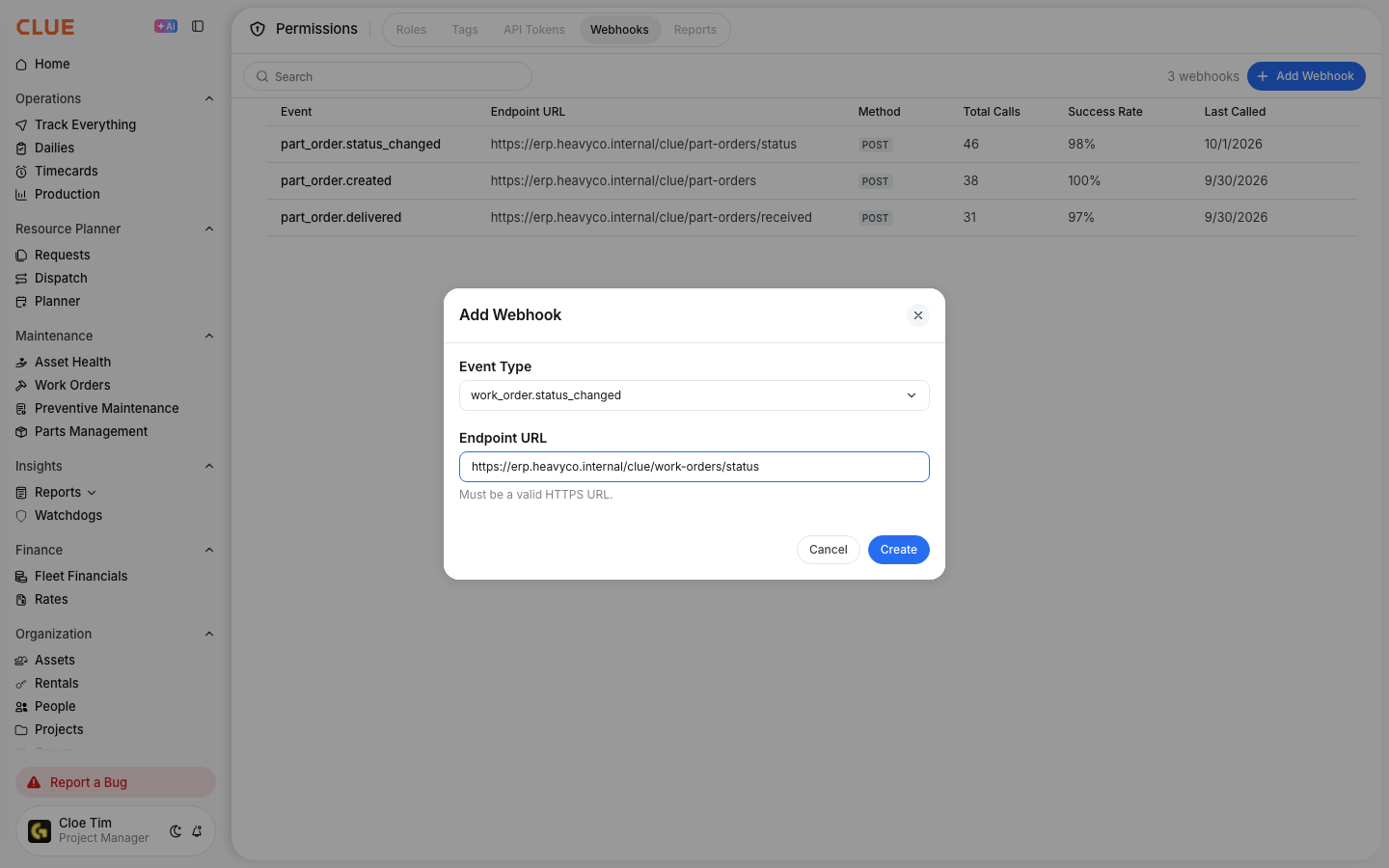Open the Event Type dropdown
Screen dimensions: 1389x868
694,395
